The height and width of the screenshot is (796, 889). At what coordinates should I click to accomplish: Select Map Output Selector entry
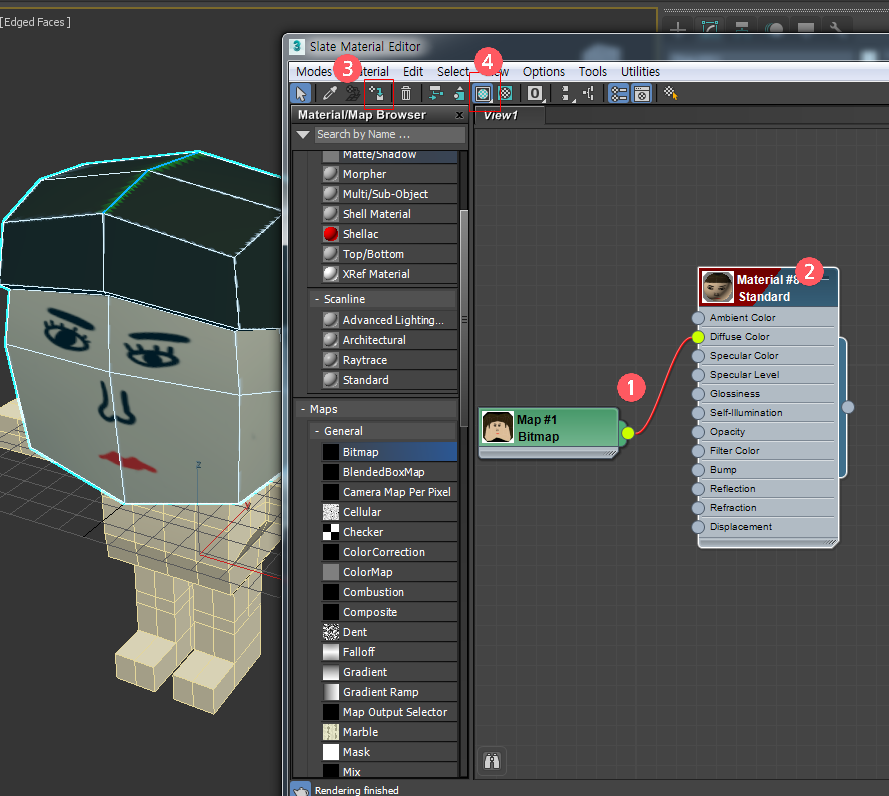coord(389,712)
